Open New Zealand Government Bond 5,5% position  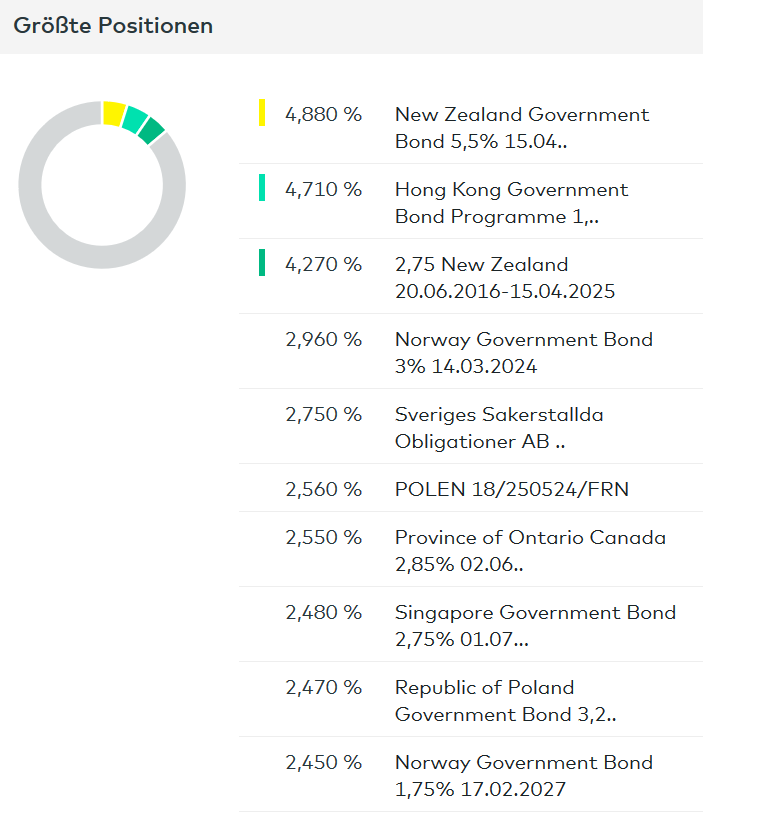click(x=521, y=128)
